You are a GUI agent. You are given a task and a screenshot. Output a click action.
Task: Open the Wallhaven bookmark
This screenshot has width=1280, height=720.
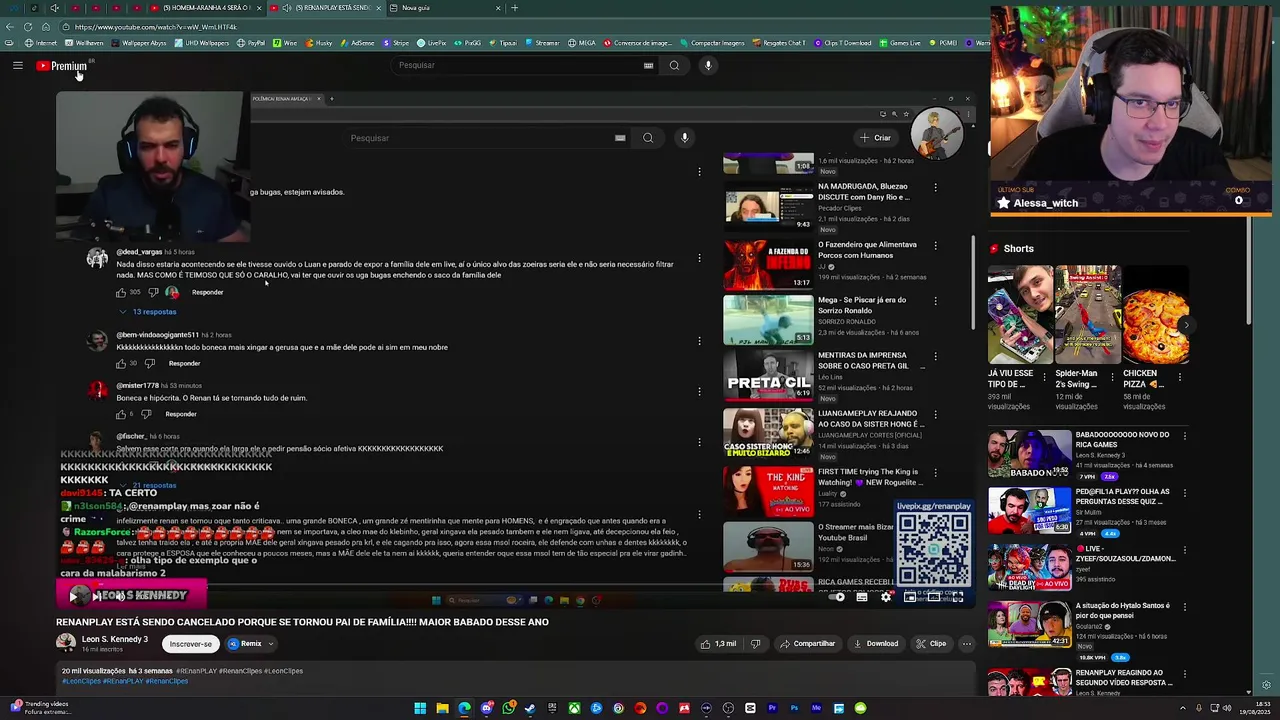84,43
